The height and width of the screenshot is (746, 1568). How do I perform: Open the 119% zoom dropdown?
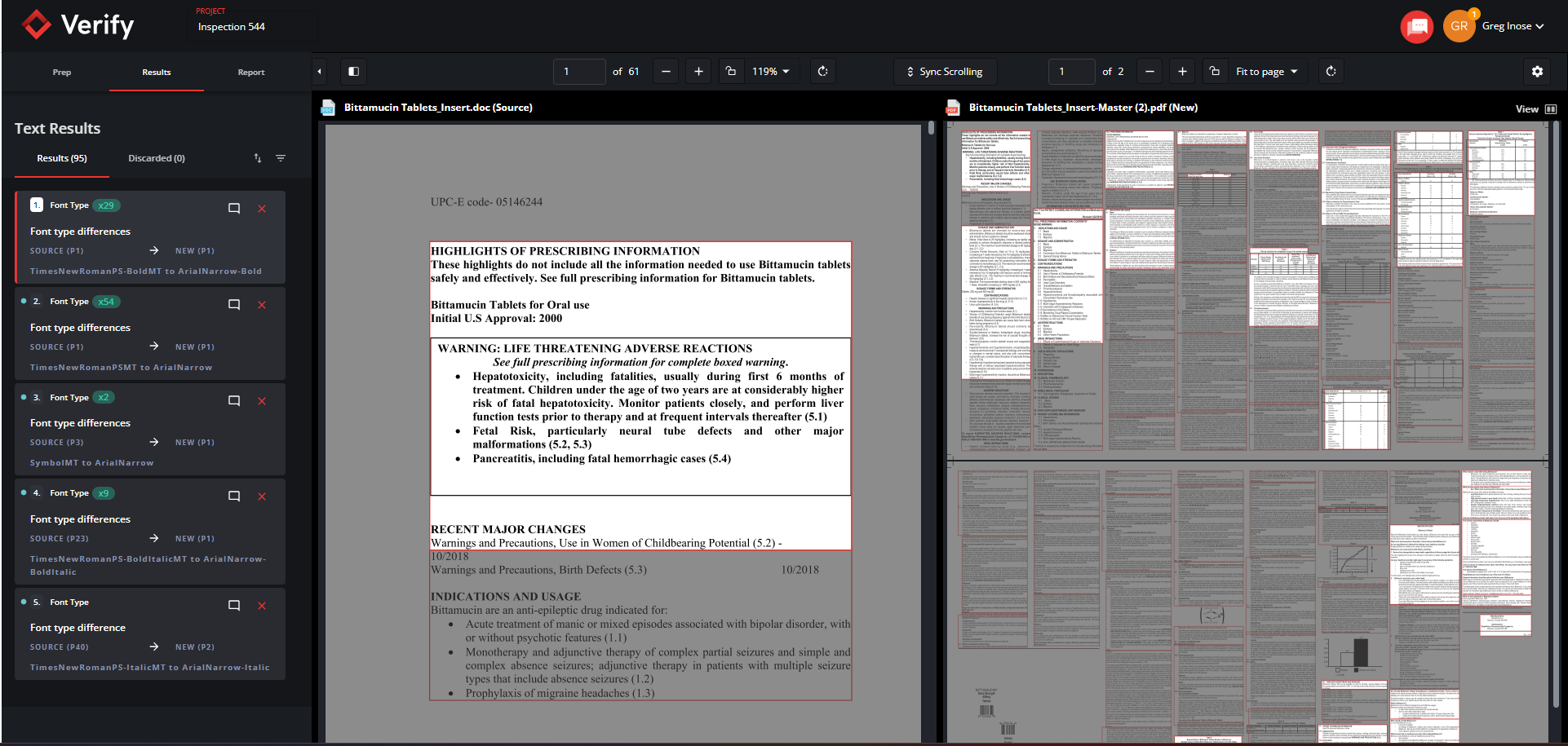click(x=771, y=72)
